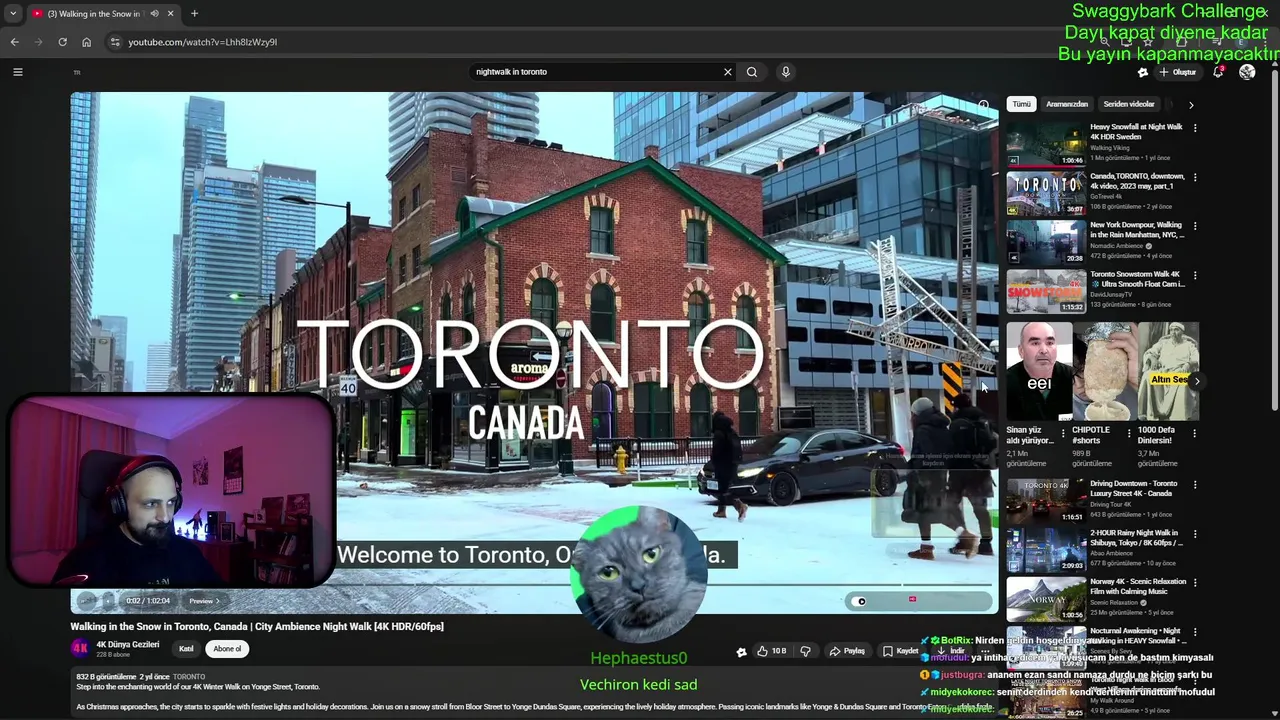Open options for CHIPOTLE #shorts
The image size is (1280, 720).
pos(1129,433)
